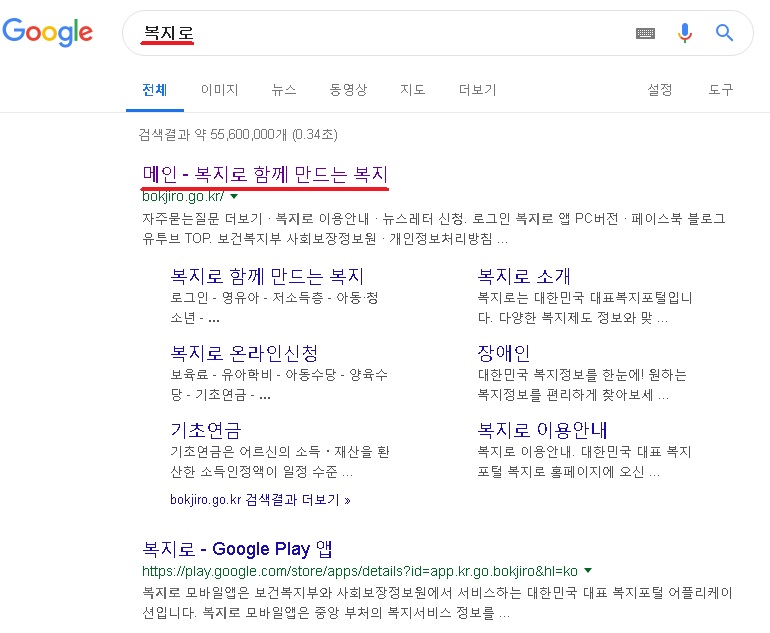Click description 대한민국 복지정보를 한눈에
This screenshot has width=770, height=633.
(x=582, y=385)
